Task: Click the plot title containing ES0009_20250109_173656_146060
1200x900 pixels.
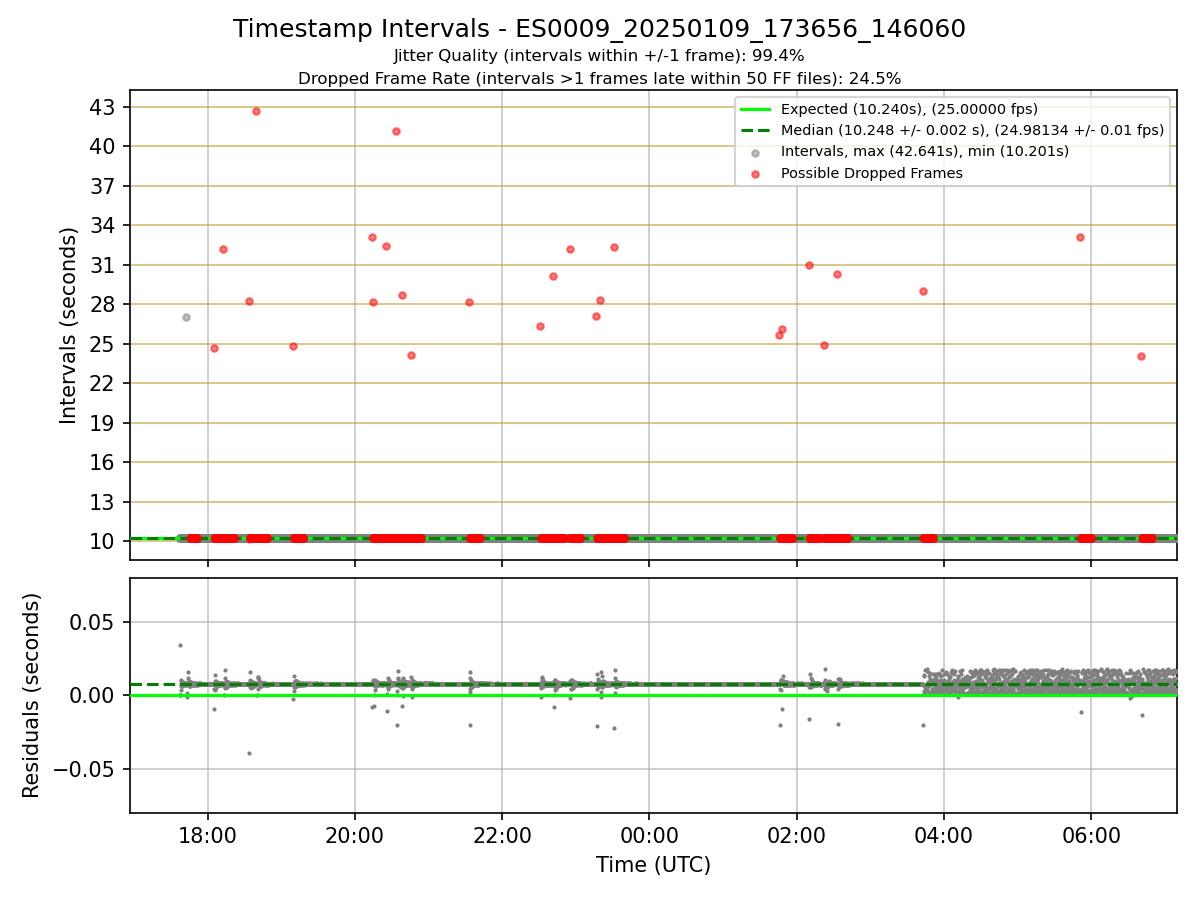Action: [599, 29]
